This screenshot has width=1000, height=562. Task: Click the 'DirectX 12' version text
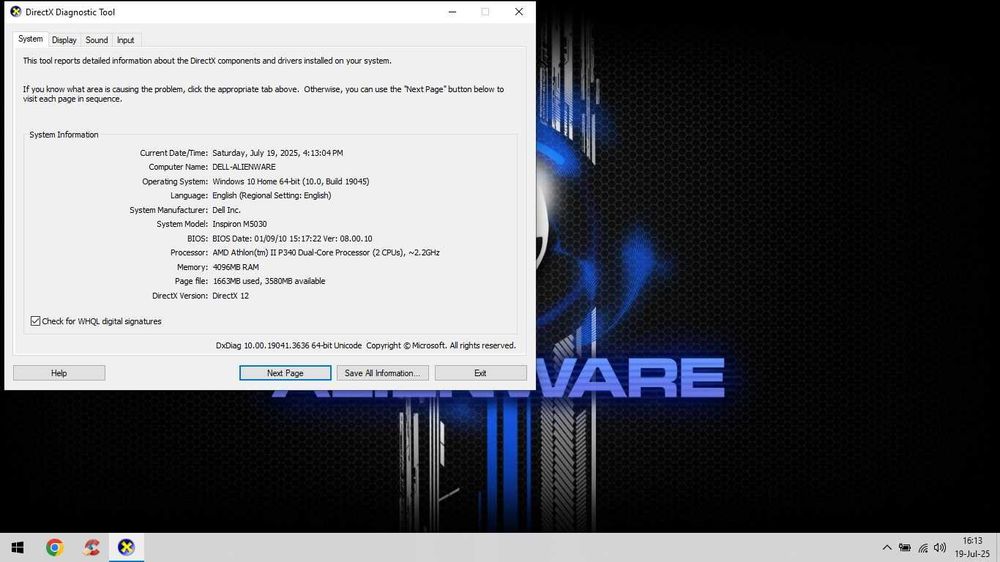tap(230, 295)
